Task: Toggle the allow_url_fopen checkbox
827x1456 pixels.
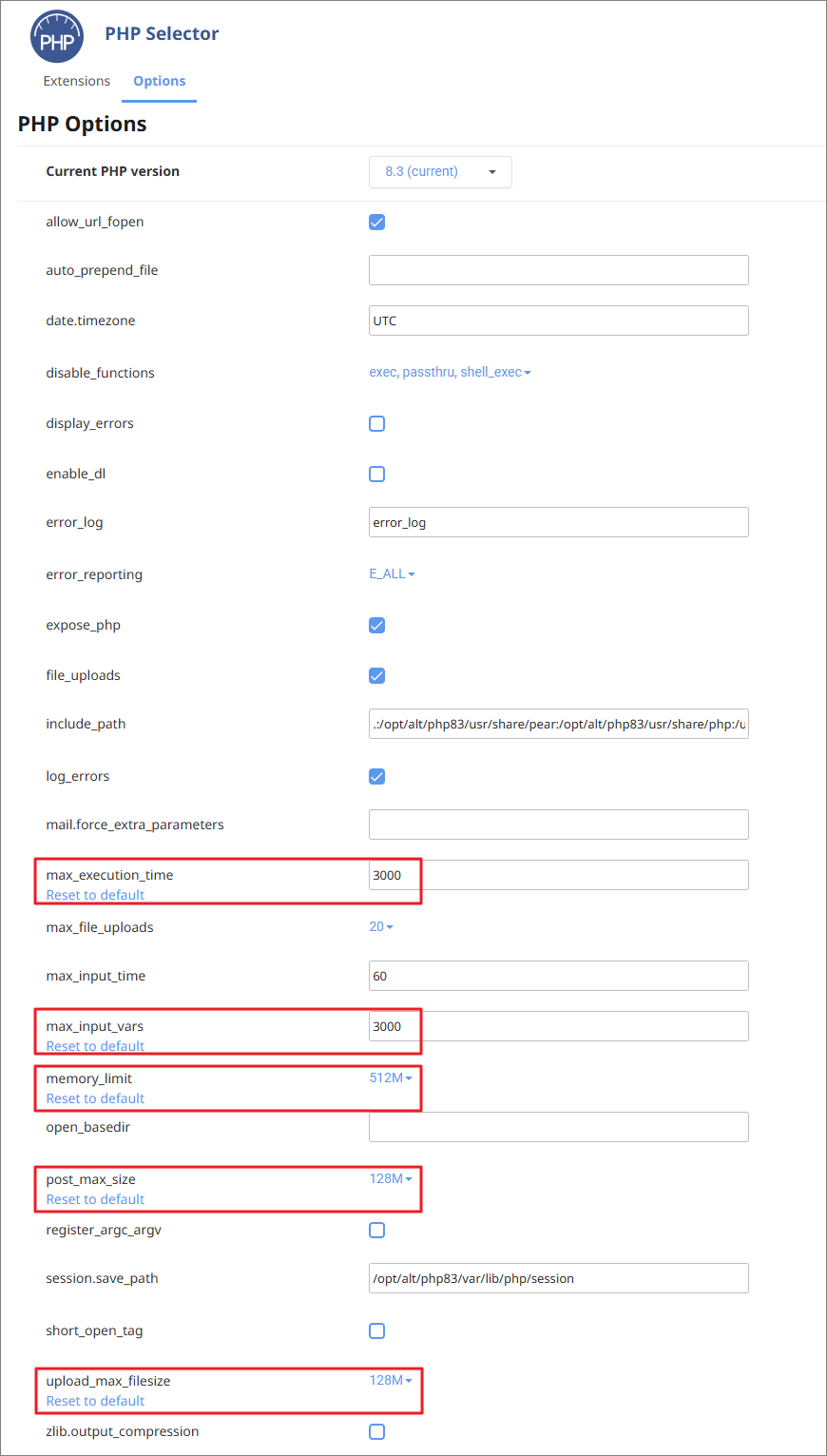Action: tap(377, 223)
